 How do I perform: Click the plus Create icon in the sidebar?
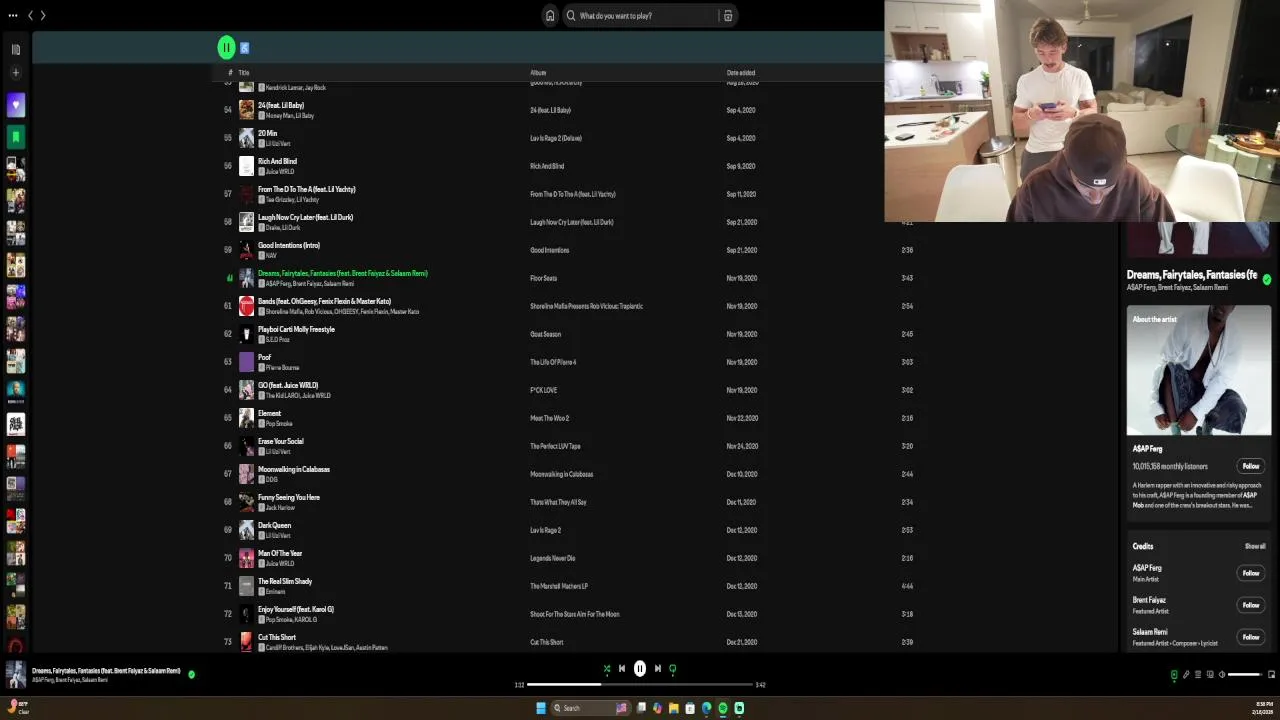tap(16, 73)
